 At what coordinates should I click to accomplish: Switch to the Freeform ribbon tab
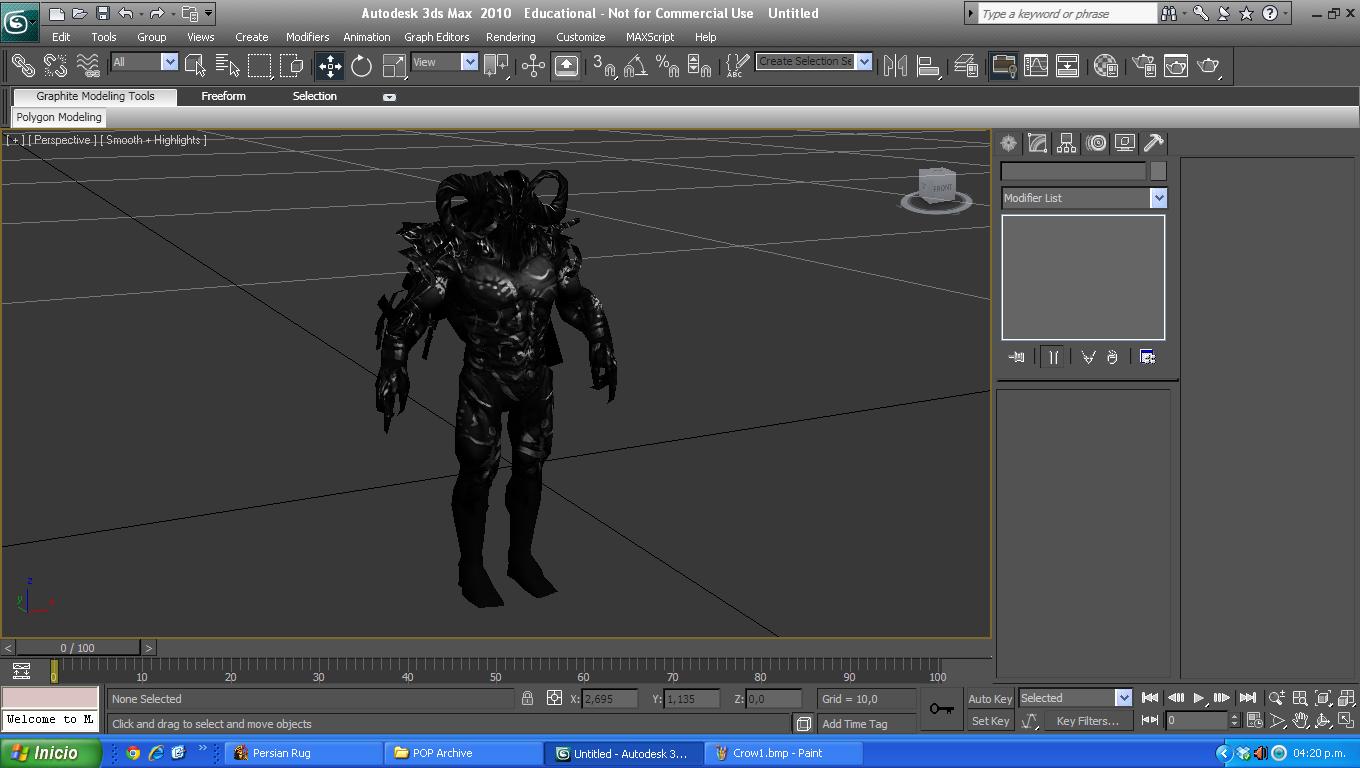coord(223,96)
